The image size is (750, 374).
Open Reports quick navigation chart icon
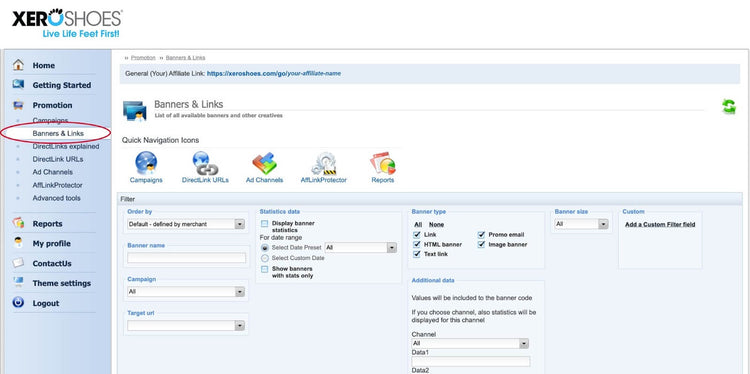pos(383,163)
